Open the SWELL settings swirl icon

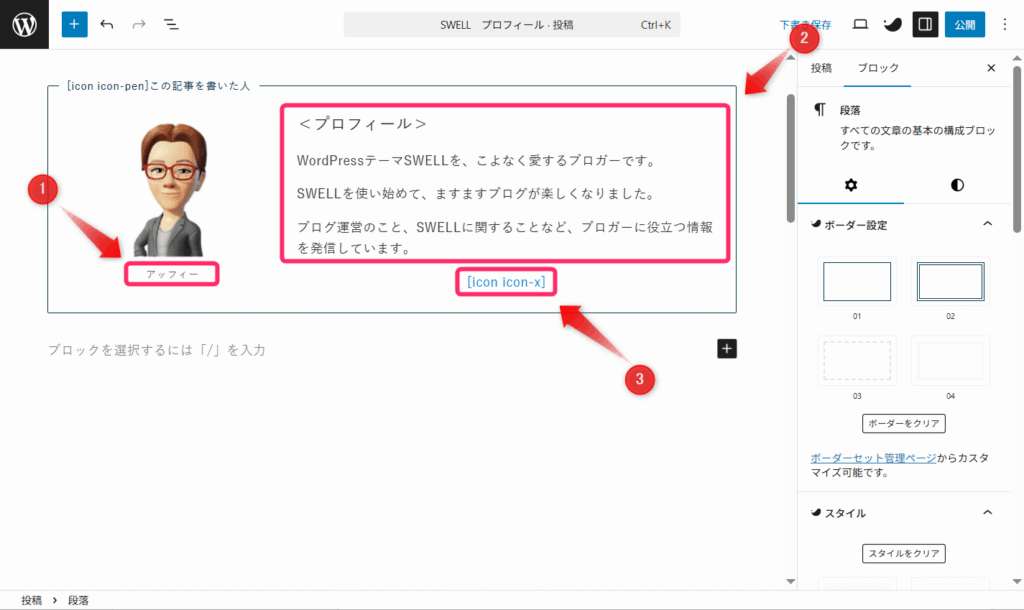(893, 24)
